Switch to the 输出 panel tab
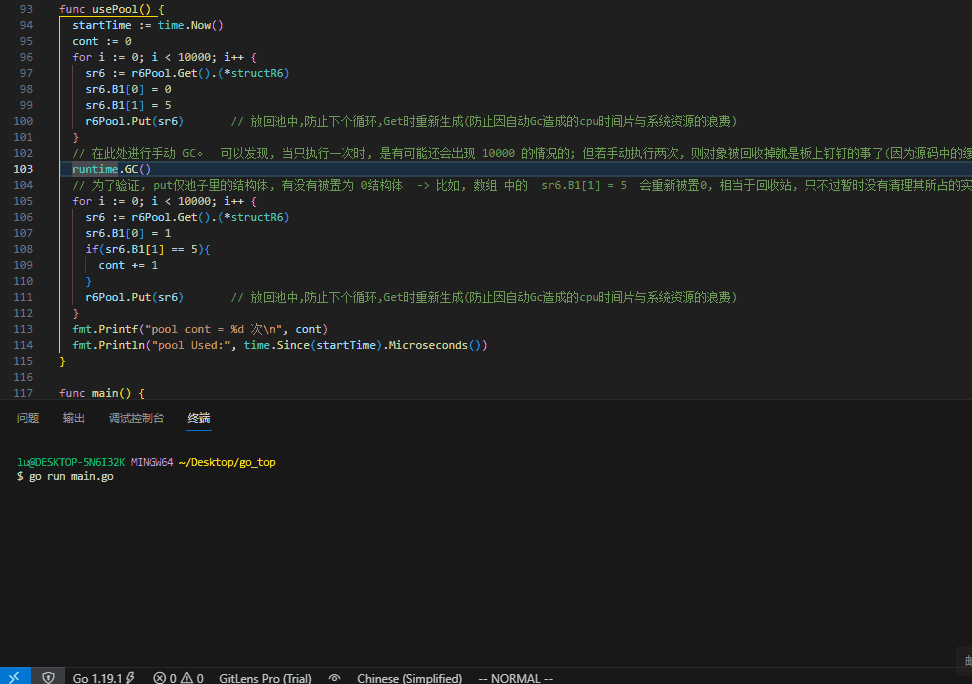Screen dimensions: 972x684 (x=74, y=418)
